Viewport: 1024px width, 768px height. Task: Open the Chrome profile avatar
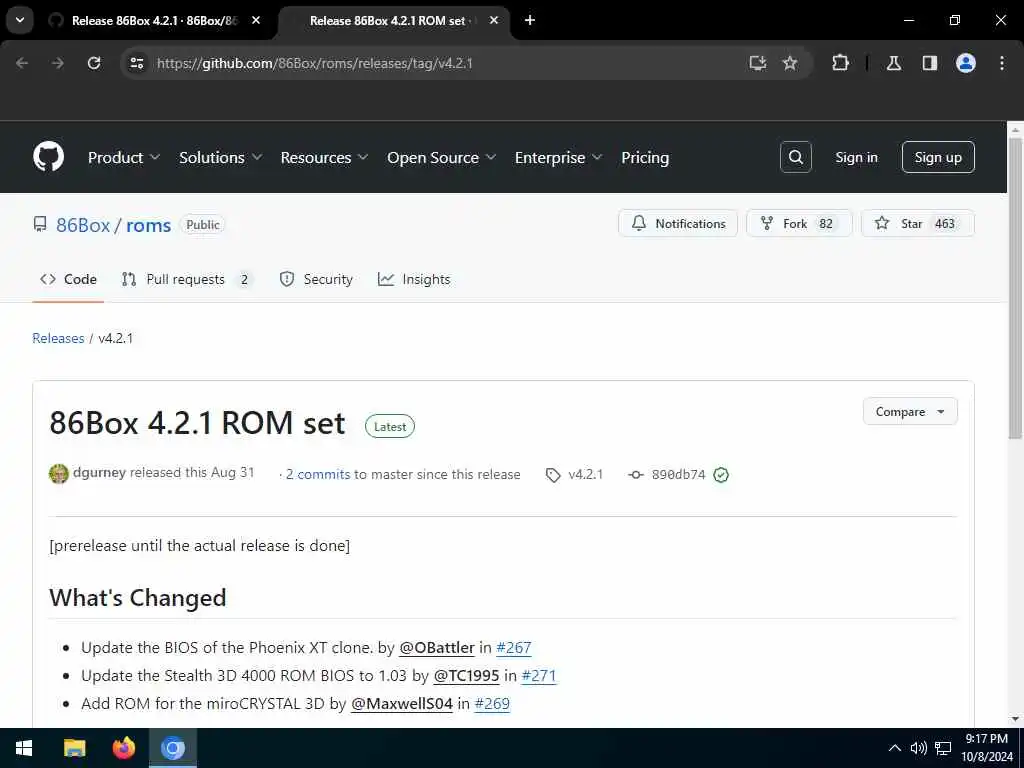click(x=966, y=63)
